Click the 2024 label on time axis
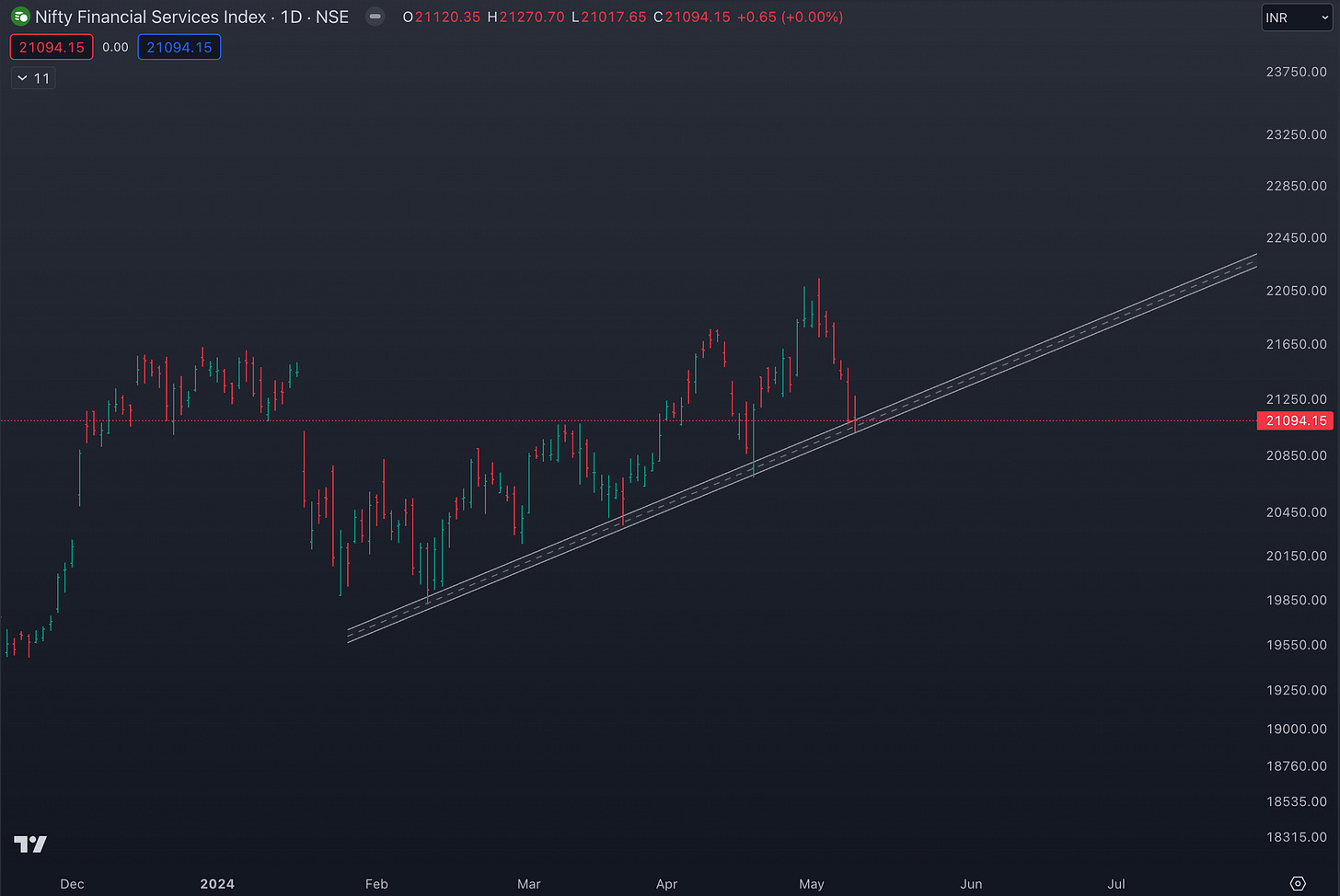The image size is (1340, 896). tap(217, 884)
